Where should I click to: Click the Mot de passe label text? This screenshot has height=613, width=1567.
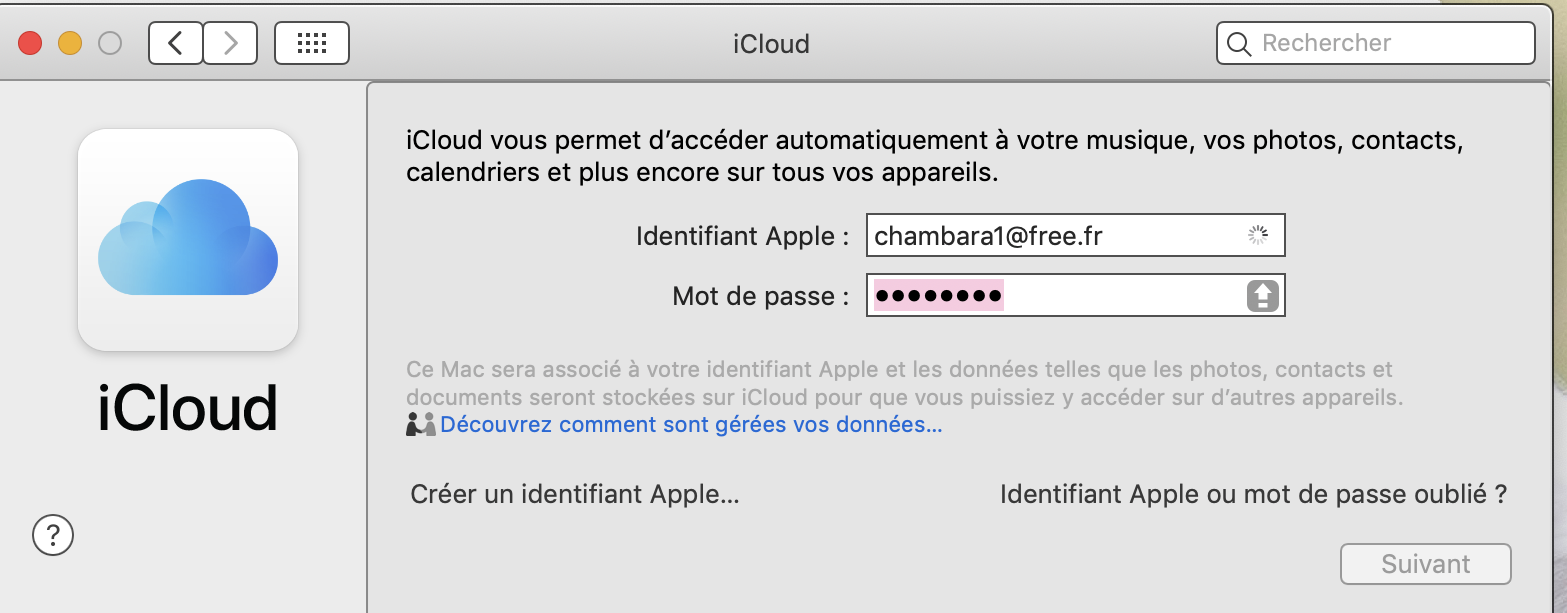pos(761,296)
